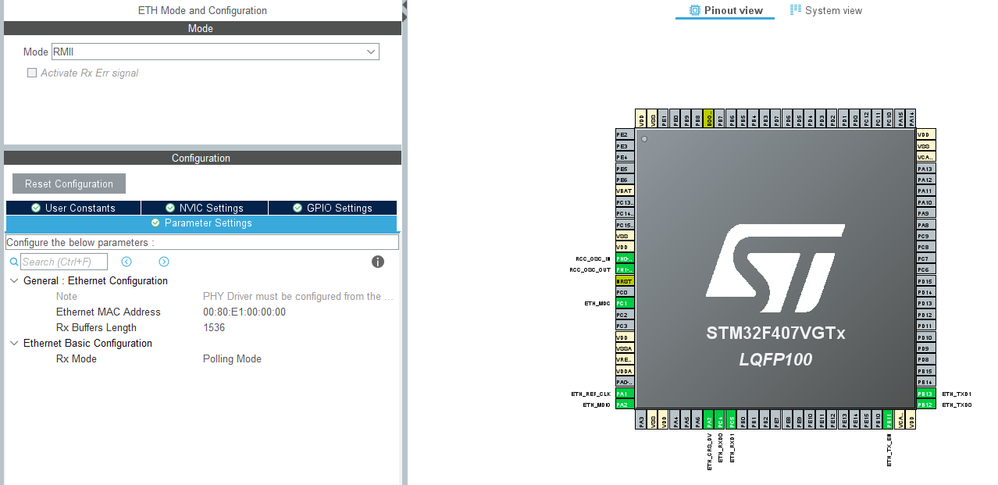Open the GPIO Settings tab

332,208
